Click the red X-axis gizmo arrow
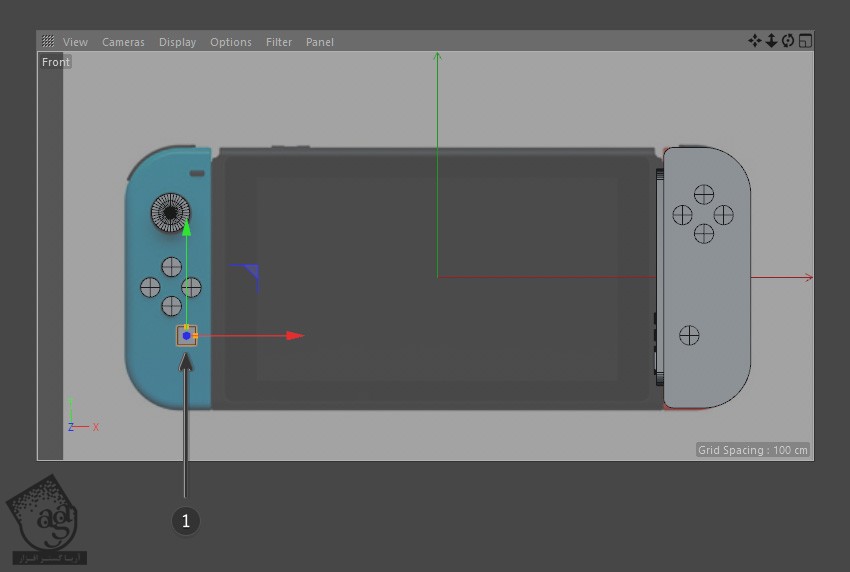850x572 pixels. (x=295, y=336)
